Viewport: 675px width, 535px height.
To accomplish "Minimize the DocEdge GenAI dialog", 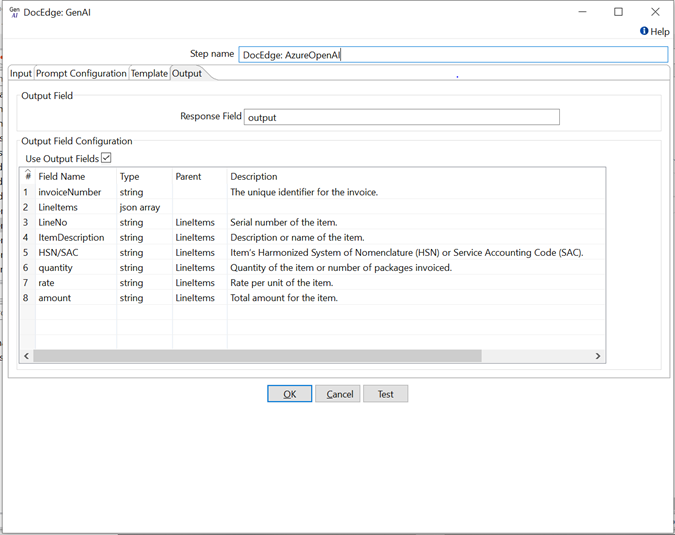I will click(581, 12).
